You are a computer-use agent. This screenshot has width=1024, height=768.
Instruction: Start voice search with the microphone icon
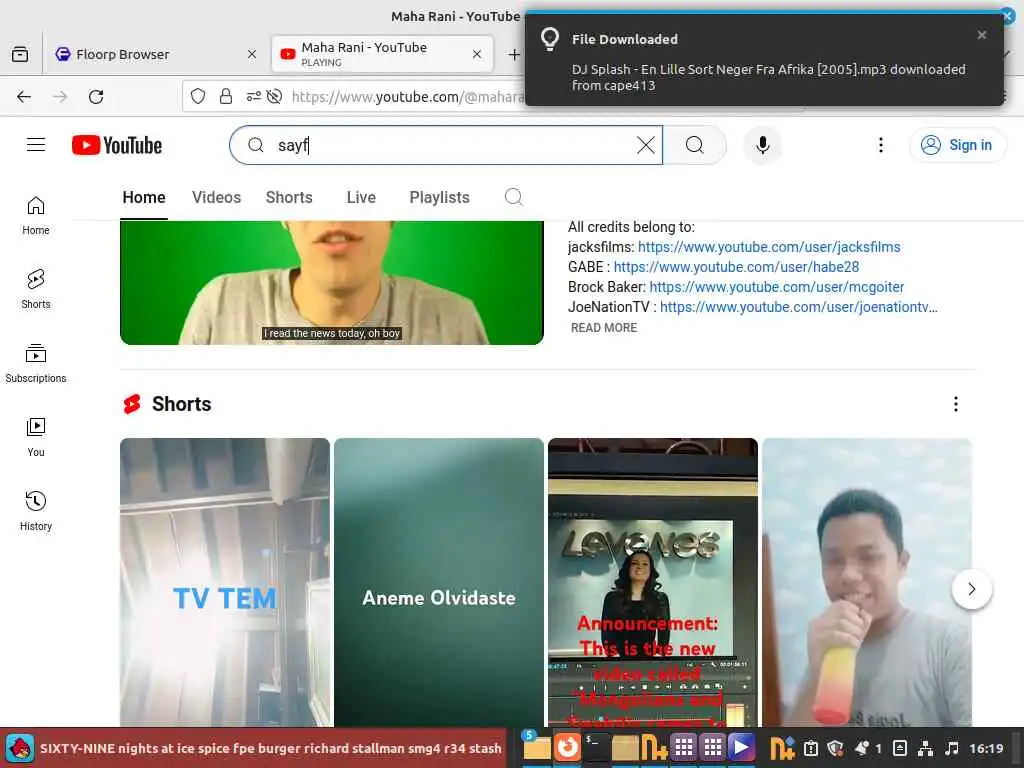(762, 145)
